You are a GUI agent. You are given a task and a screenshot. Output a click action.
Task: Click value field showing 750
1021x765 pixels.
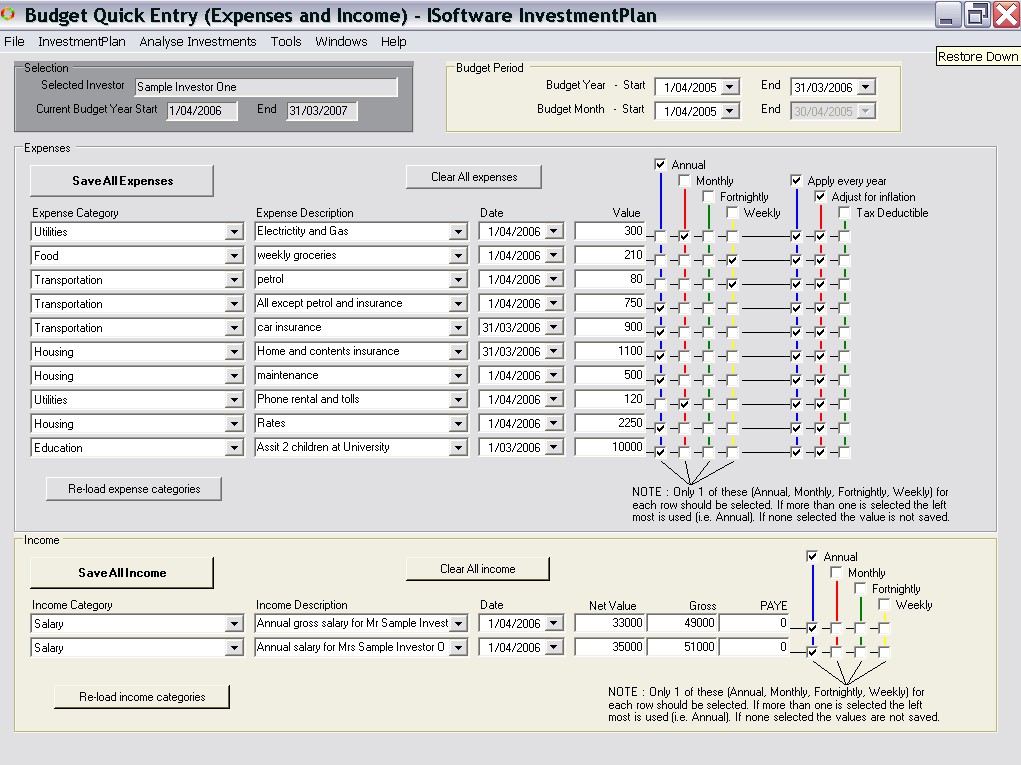609,303
